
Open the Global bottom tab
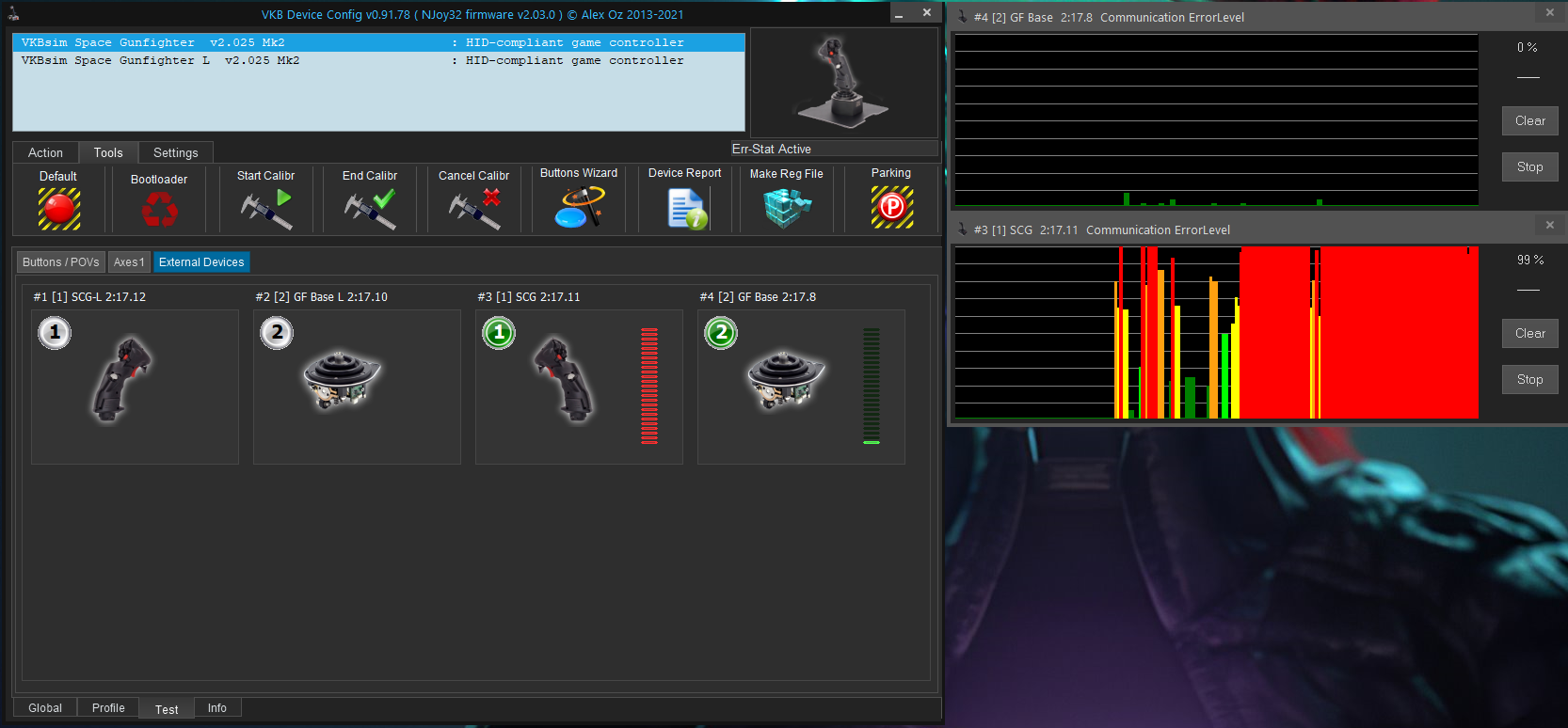coord(45,708)
